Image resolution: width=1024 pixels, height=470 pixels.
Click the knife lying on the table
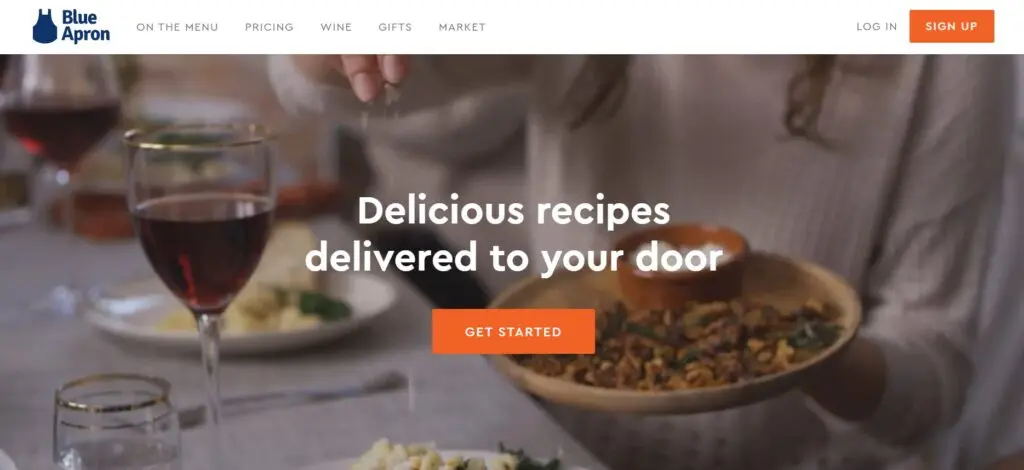pyautogui.click(x=294, y=397)
